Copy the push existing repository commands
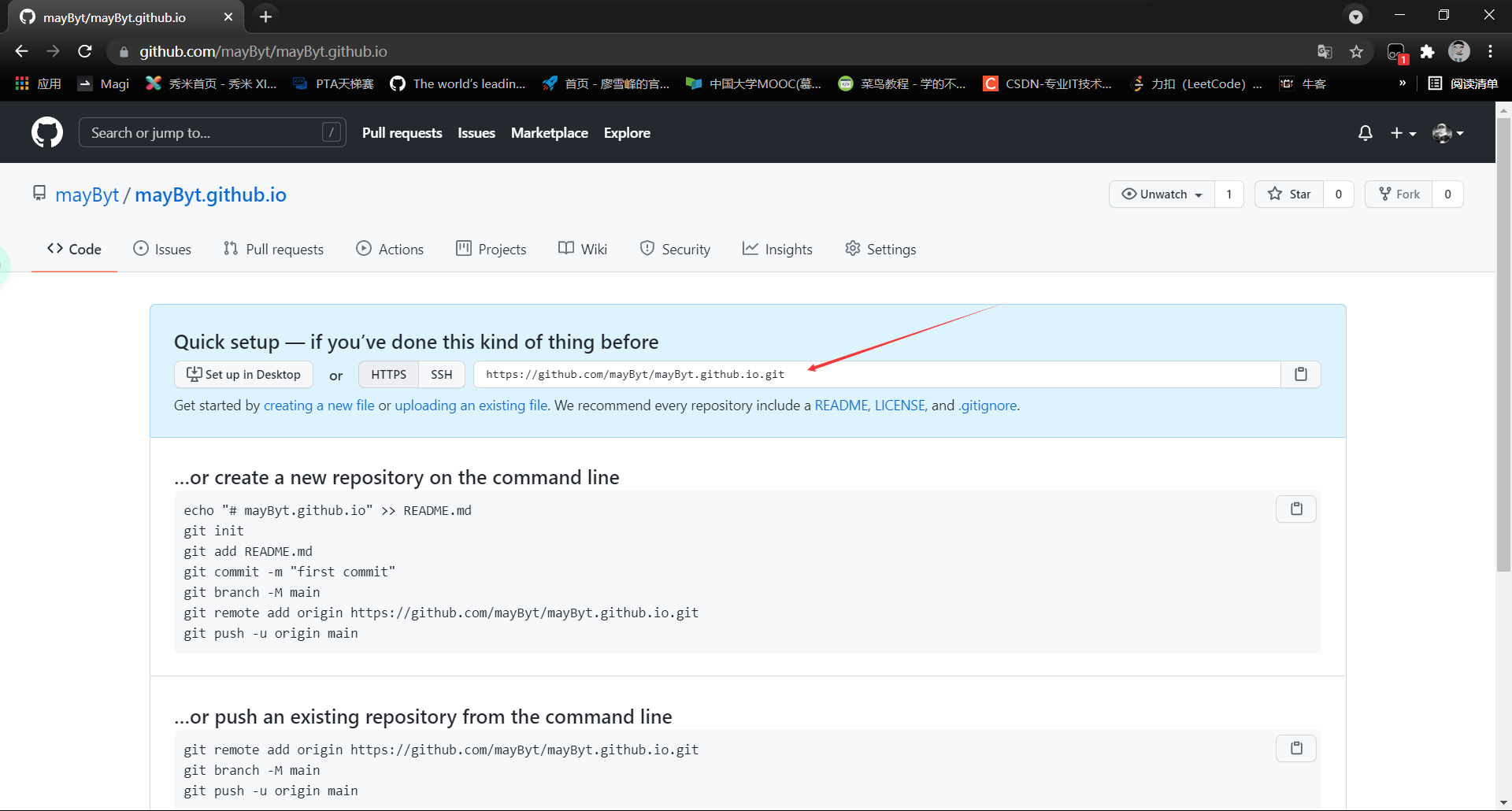Viewport: 1512px width, 811px height. click(x=1296, y=748)
